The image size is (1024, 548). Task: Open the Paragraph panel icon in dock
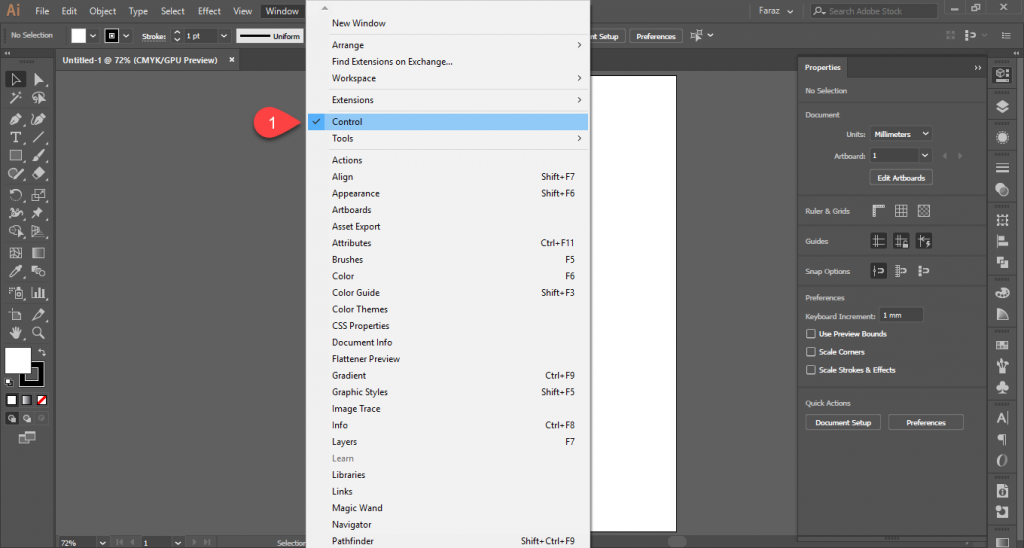(x=1002, y=440)
